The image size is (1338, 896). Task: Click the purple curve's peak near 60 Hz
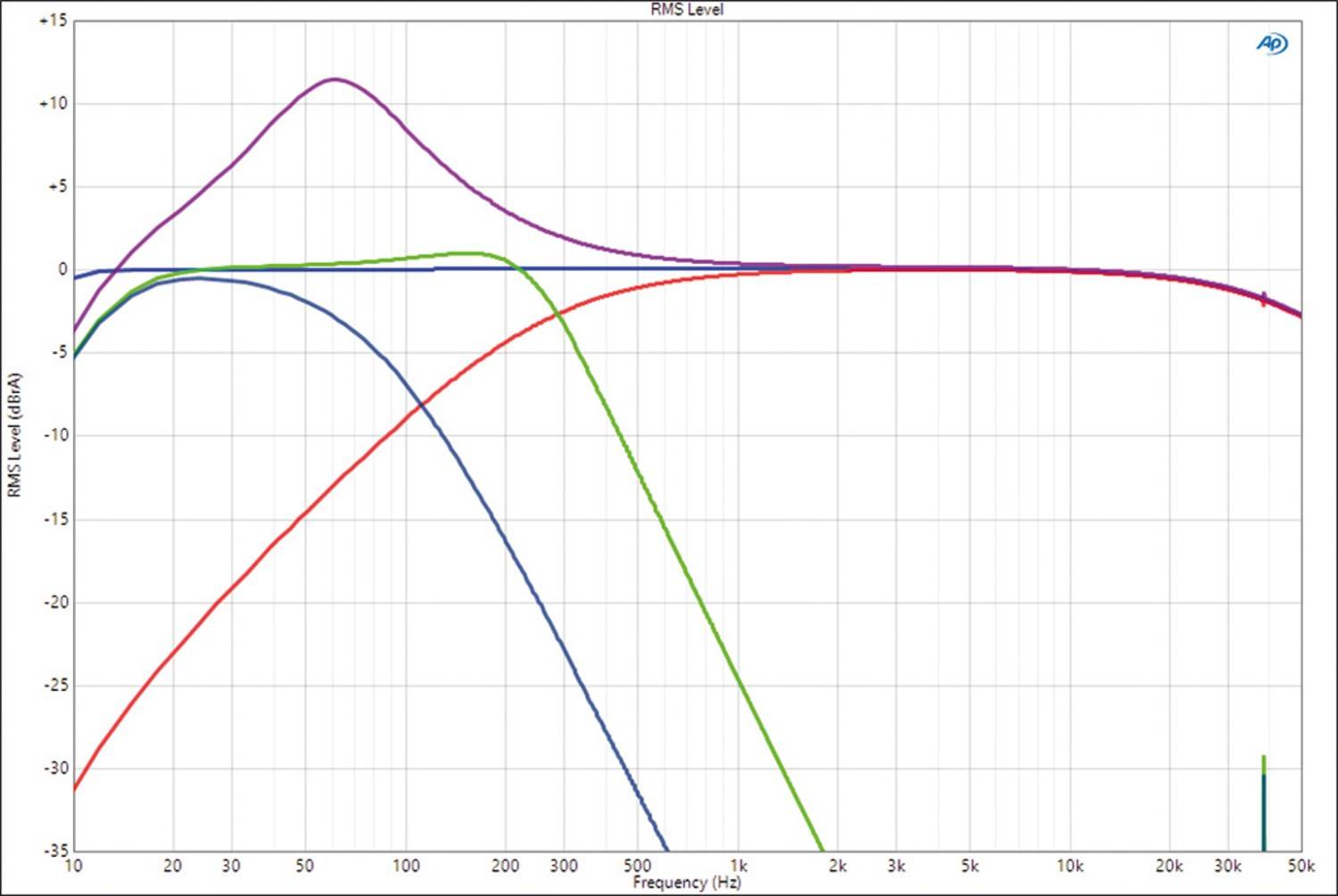(x=334, y=79)
